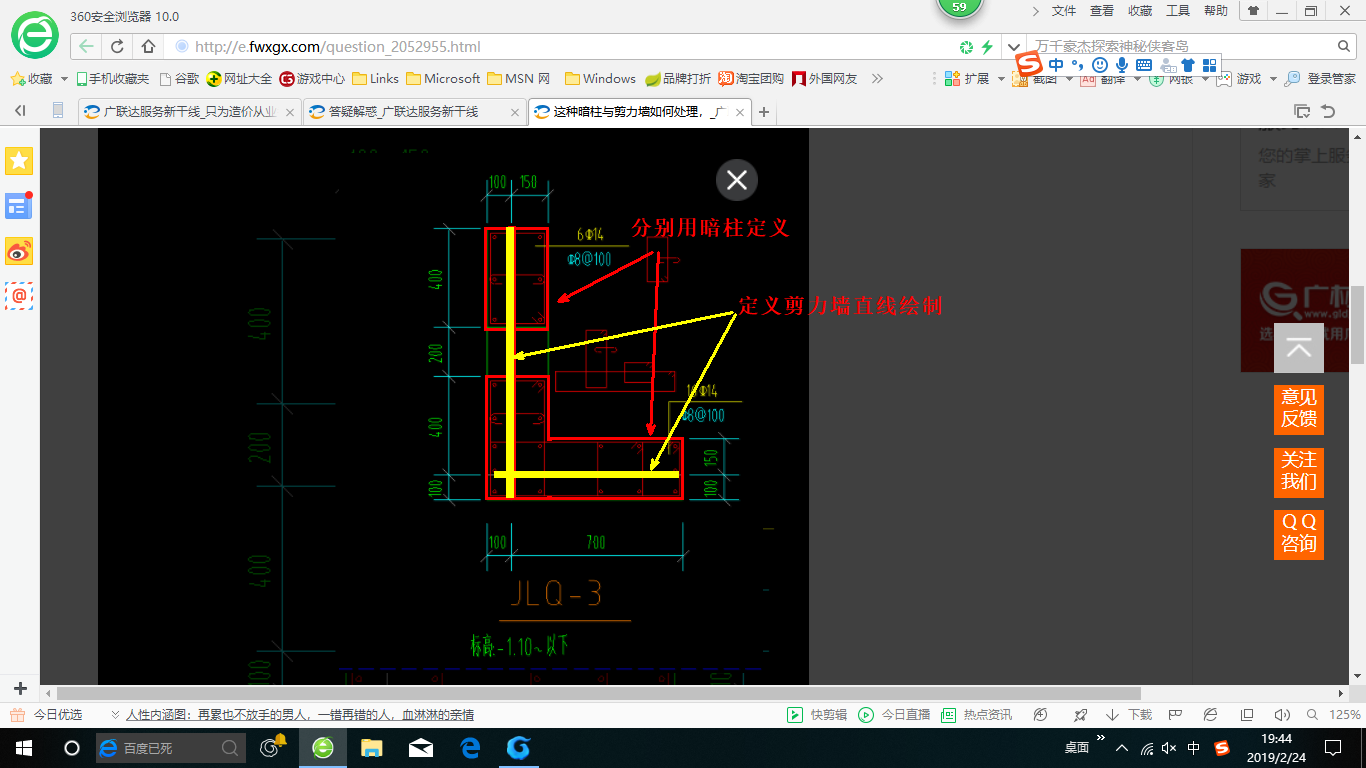Screen dimensions: 1366x768
Task: Open a new browser tab
Action: click(764, 112)
